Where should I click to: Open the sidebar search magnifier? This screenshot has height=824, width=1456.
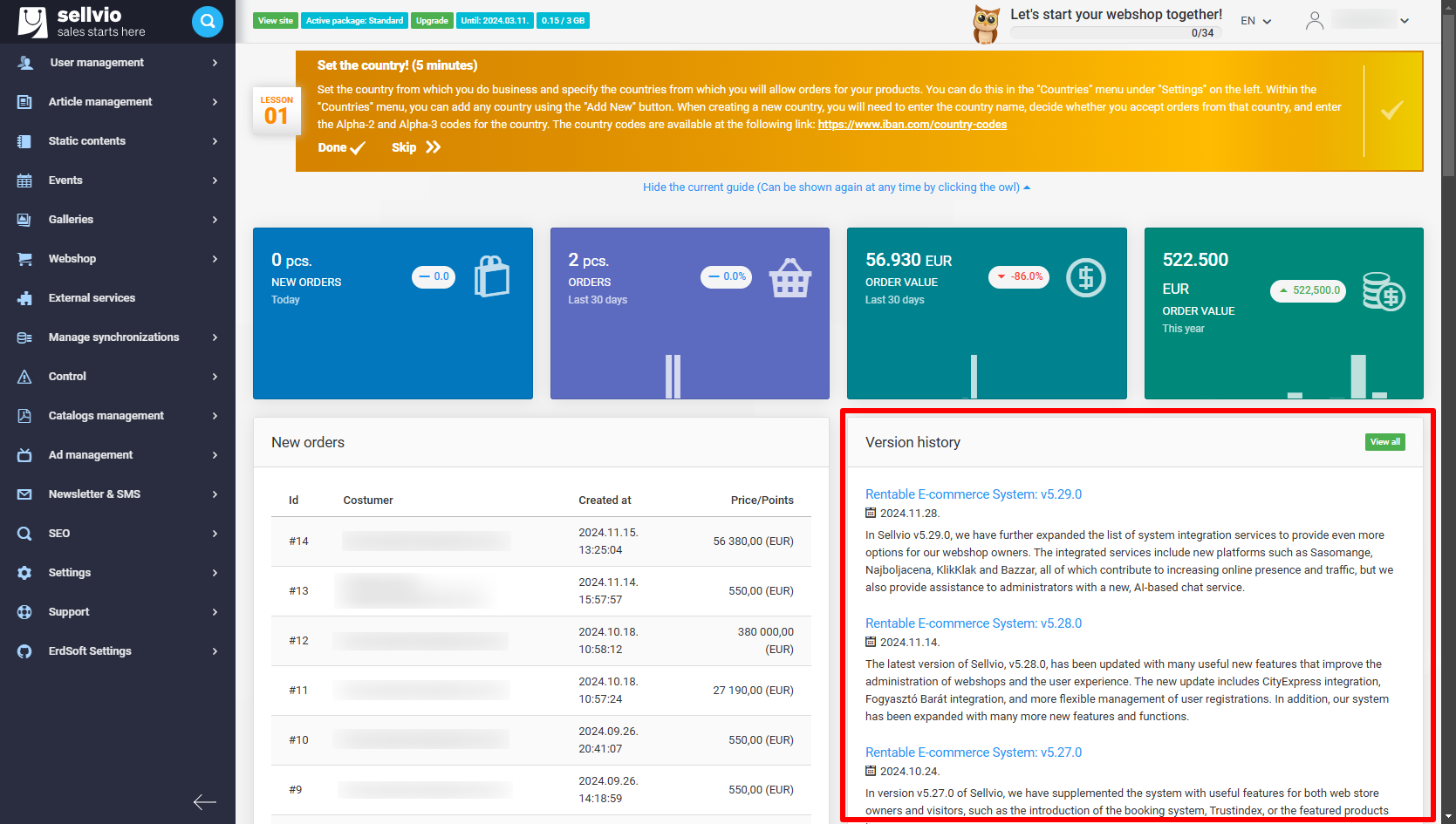tap(208, 22)
